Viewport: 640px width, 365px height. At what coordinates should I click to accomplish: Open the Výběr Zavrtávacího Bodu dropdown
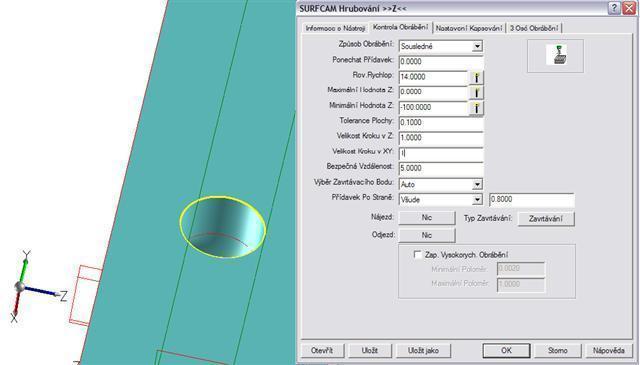(477, 185)
